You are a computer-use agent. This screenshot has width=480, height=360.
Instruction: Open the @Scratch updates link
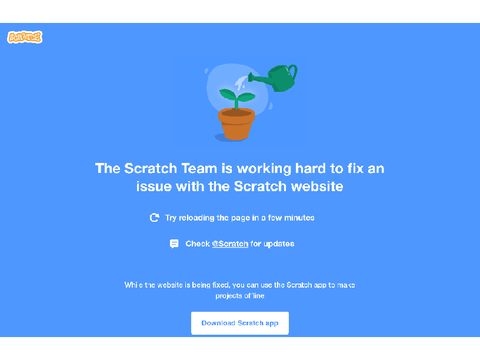(x=230, y=244)
